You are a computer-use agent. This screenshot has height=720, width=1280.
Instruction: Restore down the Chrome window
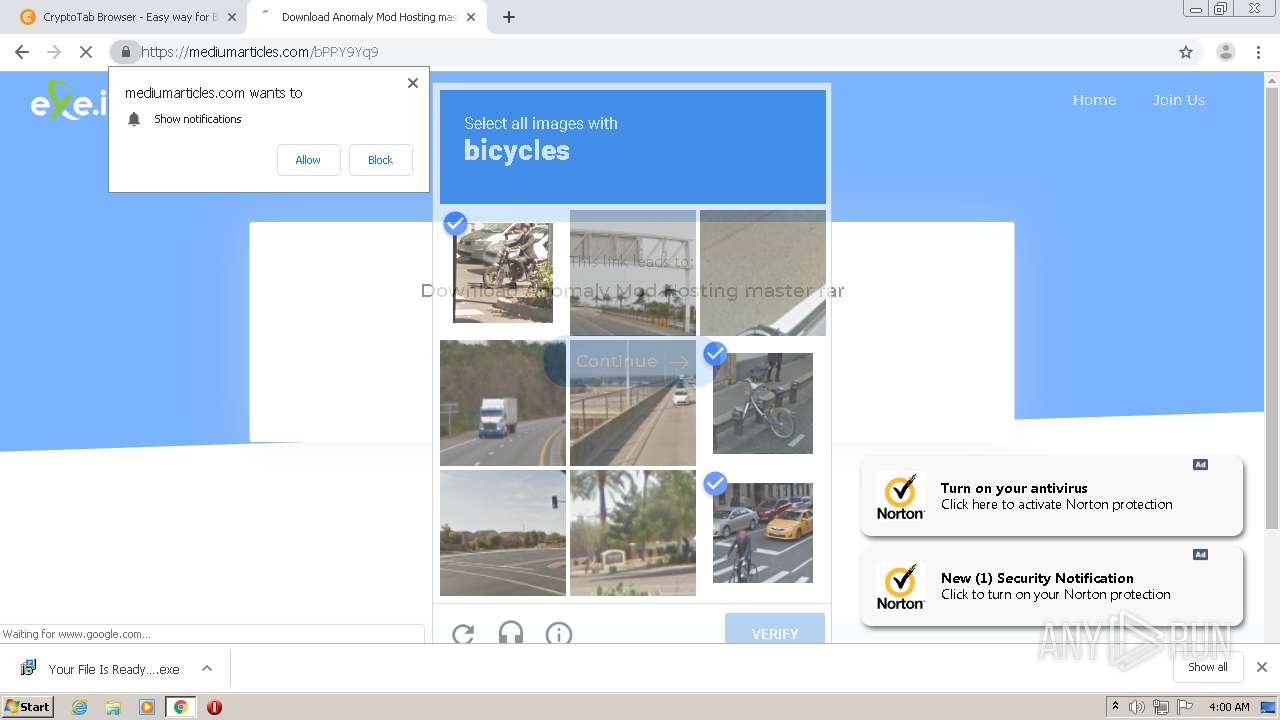1221,9
